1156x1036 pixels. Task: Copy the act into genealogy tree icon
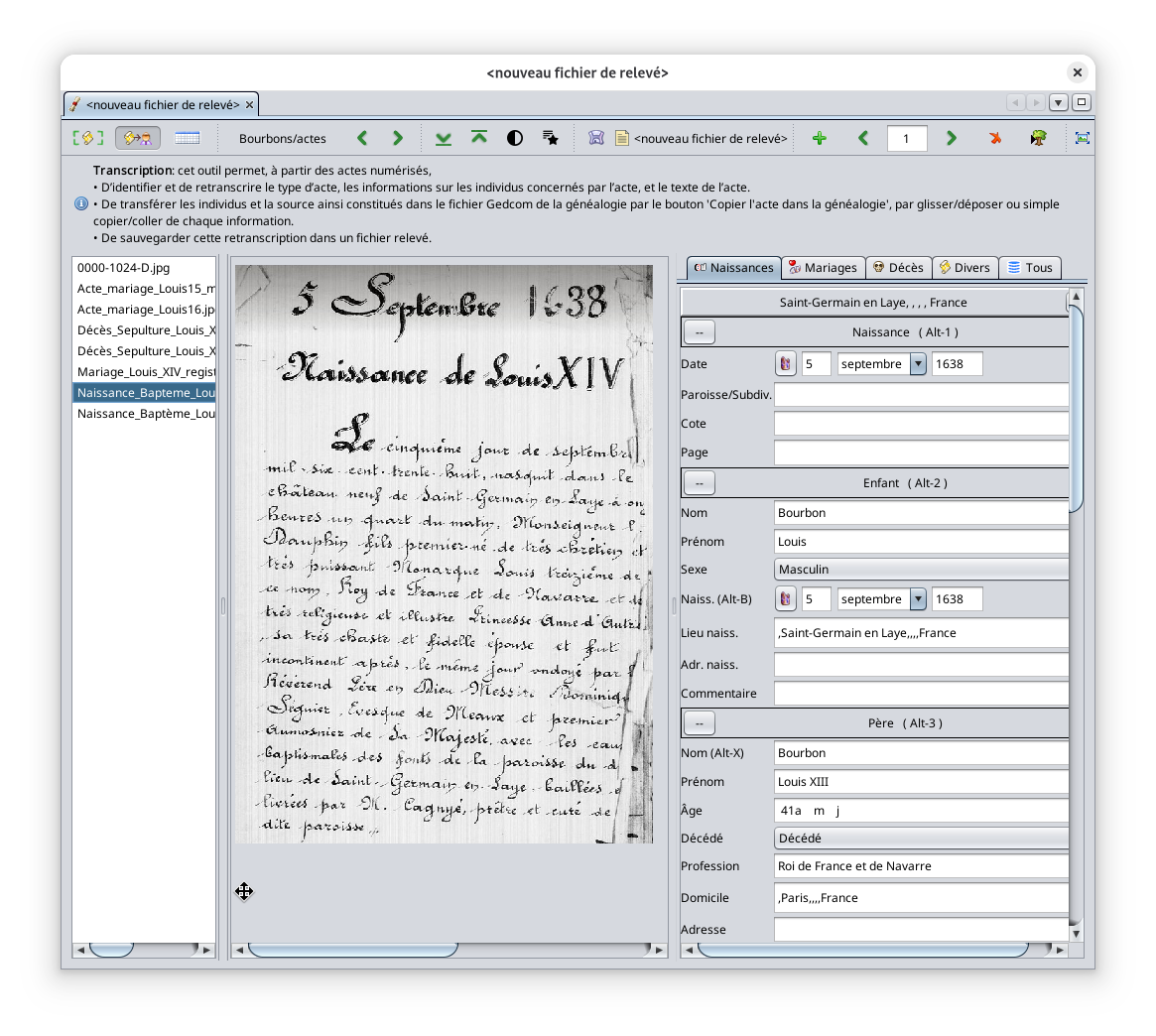click(1038, 138)
